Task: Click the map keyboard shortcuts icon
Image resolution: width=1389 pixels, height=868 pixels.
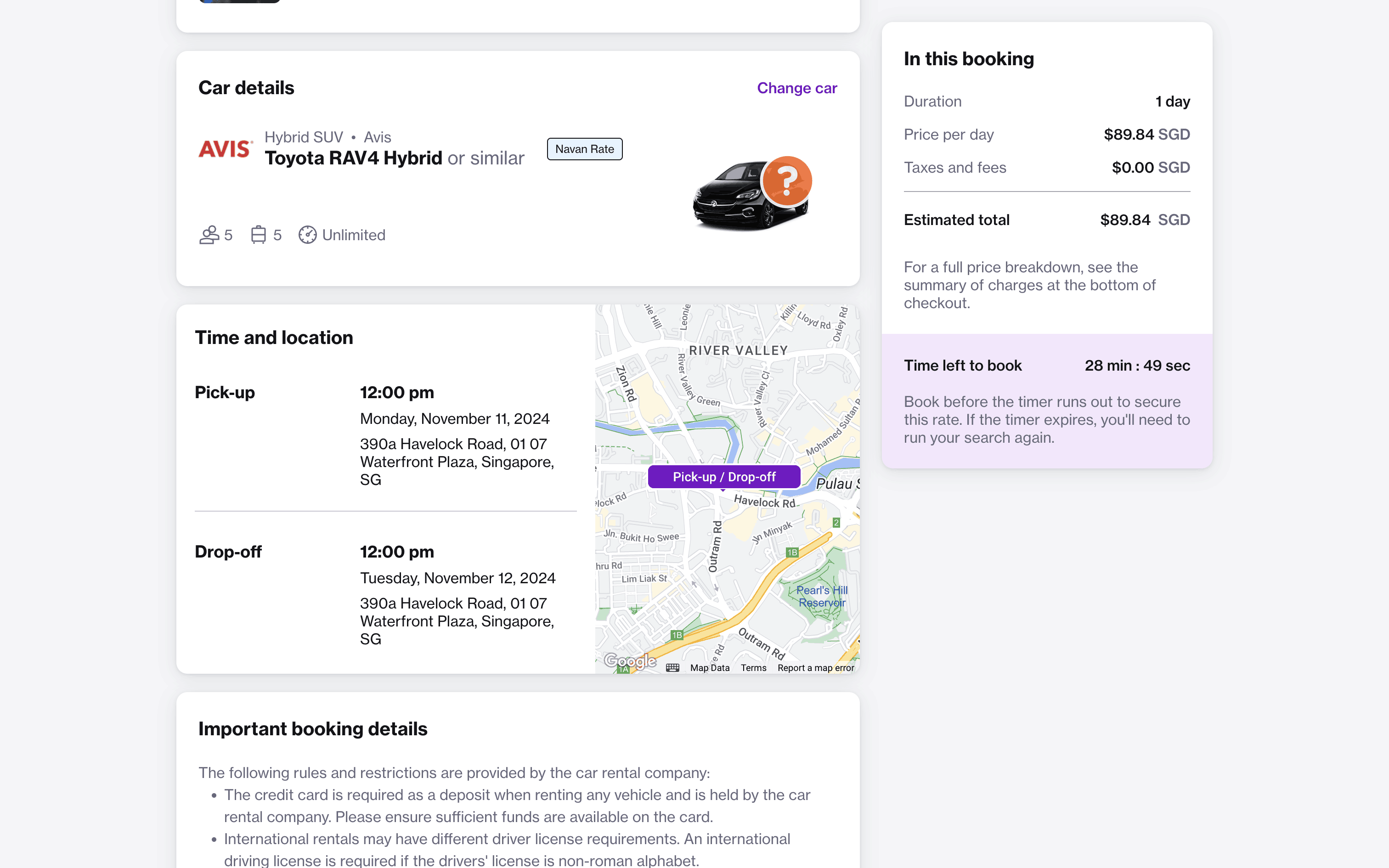Action: [673, 668]
